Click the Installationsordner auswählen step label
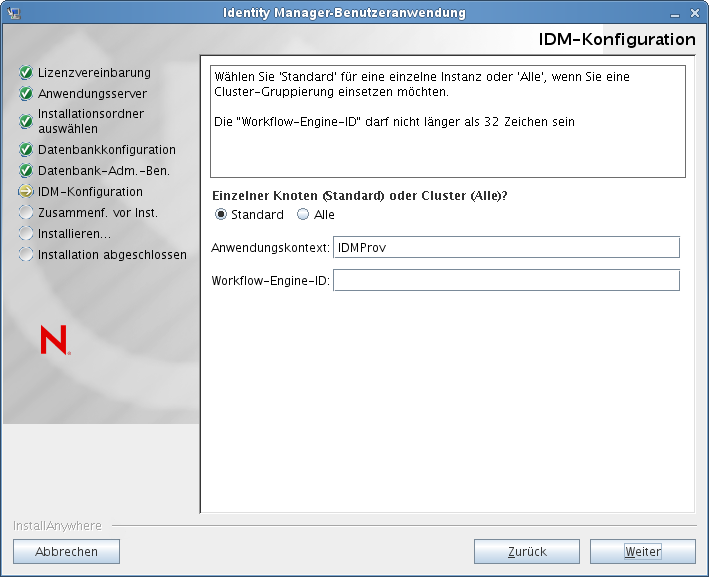This screenshot has width=709, height=577. [91, 121]
